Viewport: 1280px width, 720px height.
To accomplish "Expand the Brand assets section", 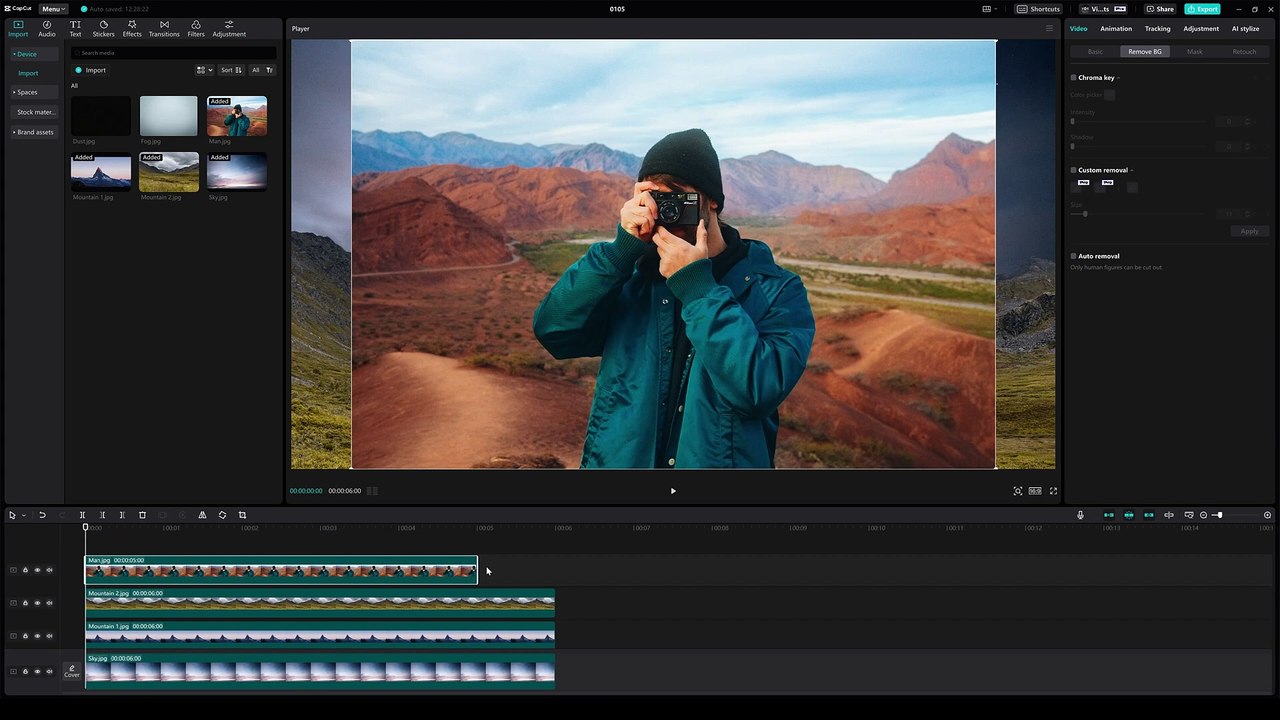I will 34,132.
